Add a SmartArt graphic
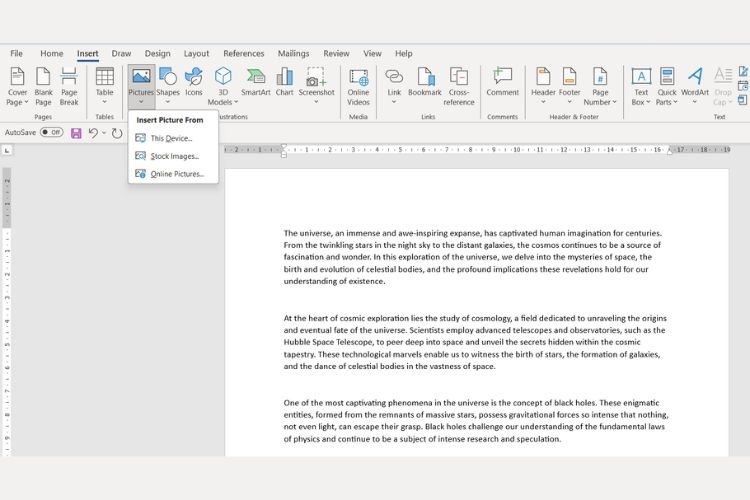Viewport: 750px width, 500px height. (x=255, y=82)
